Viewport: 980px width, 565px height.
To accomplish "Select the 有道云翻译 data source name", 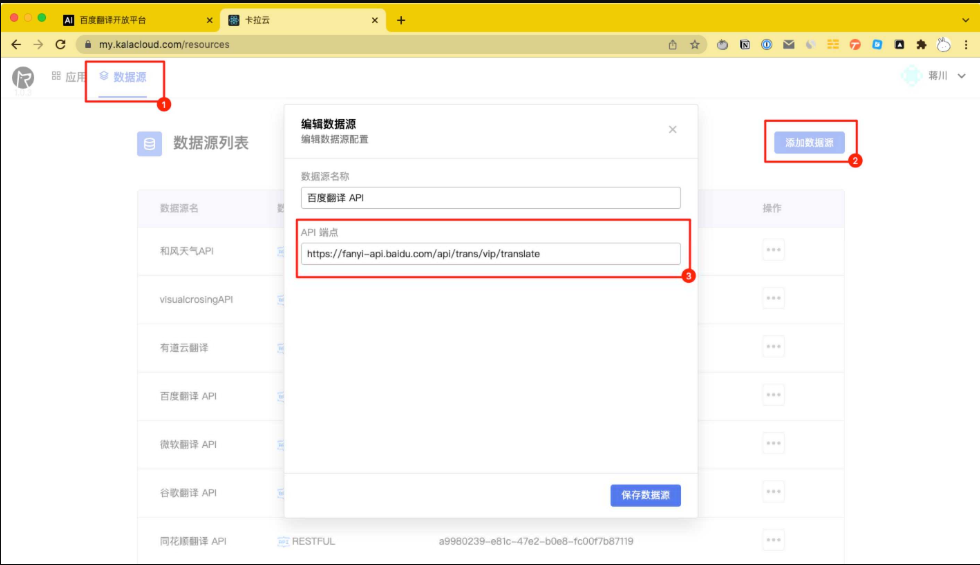I will (184, 348).
